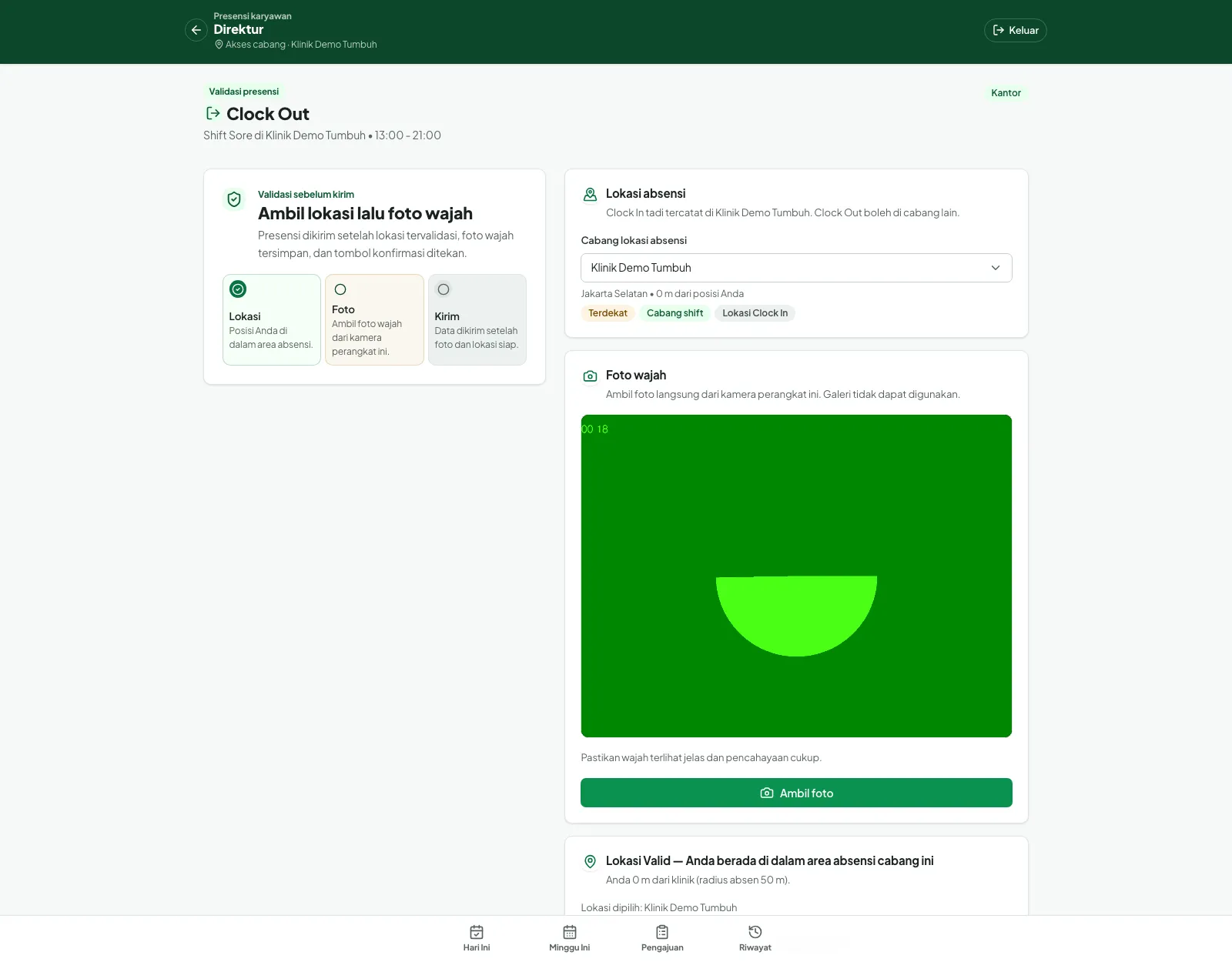The height and width of the screenshot is (962, 1232).
Task: Click the shield check validation icon
Action: [x=234, y=199]
